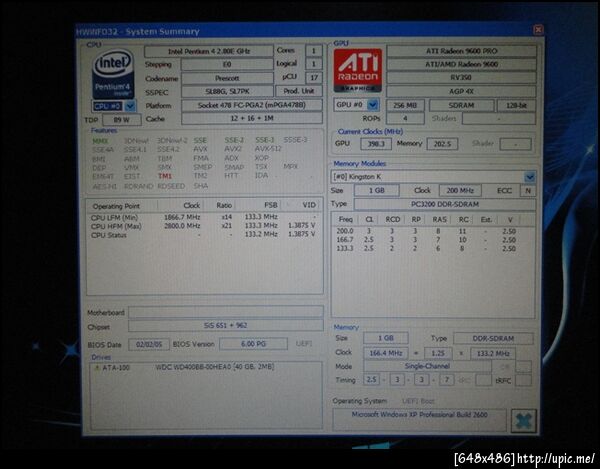Viewport: 600px width, 469px height.
Task: Click the SSE feature label
Action: tap(200, 140)
